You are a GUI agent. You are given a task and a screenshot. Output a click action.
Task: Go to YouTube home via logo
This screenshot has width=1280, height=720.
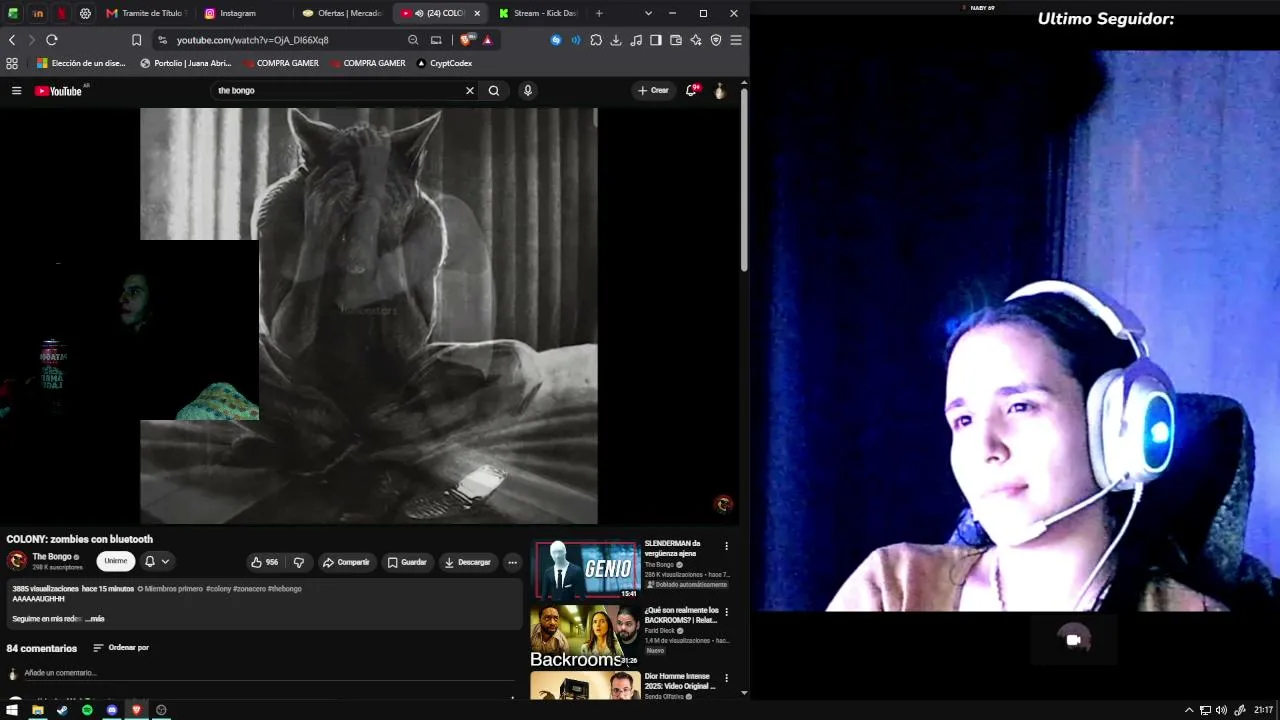[x=59, y=91]
